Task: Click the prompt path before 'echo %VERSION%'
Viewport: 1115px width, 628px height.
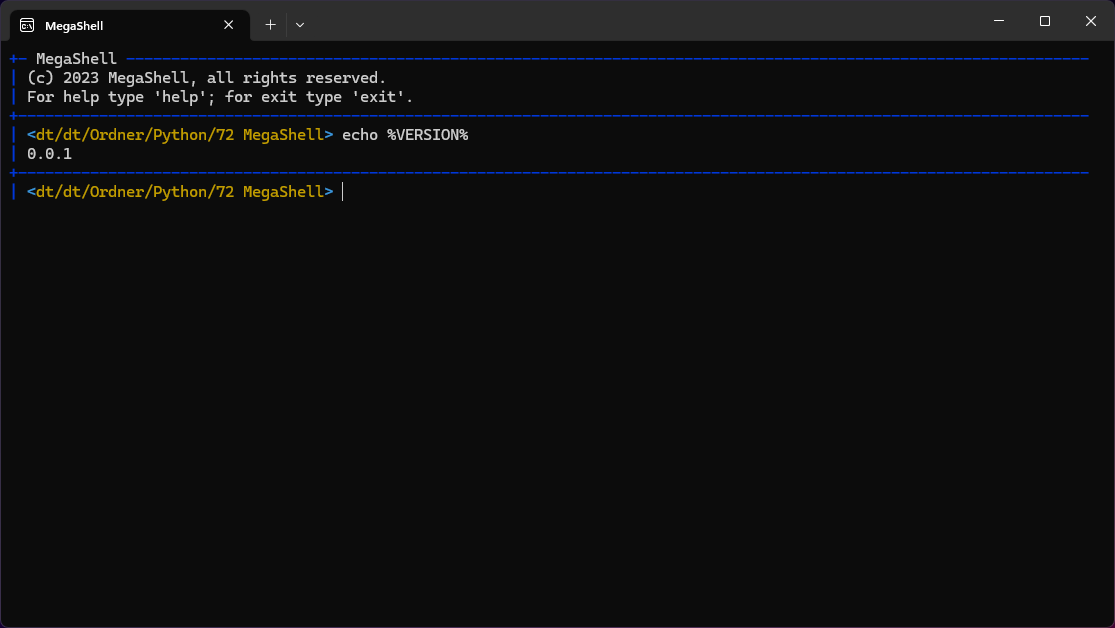Action: (x=180, y=134)
